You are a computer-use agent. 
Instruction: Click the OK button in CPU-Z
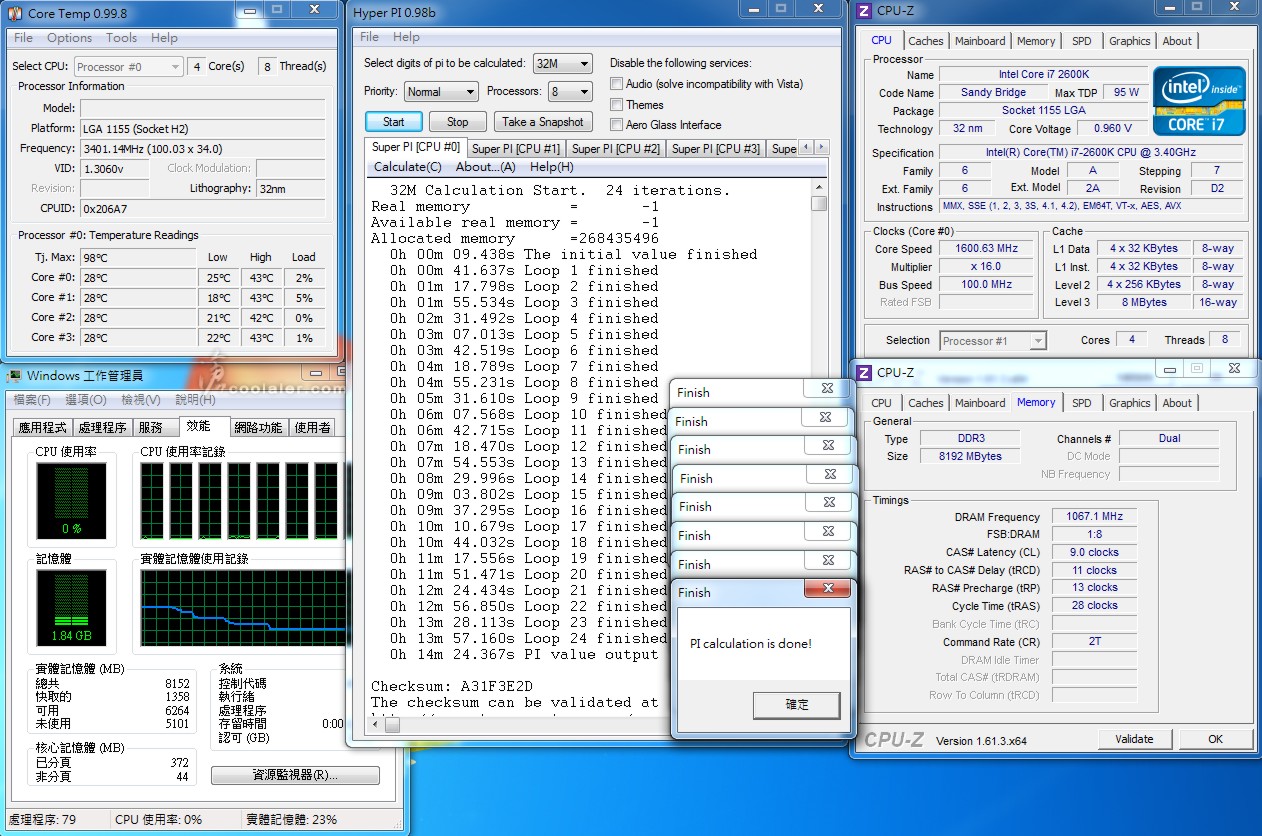[x=1215, y=739]
